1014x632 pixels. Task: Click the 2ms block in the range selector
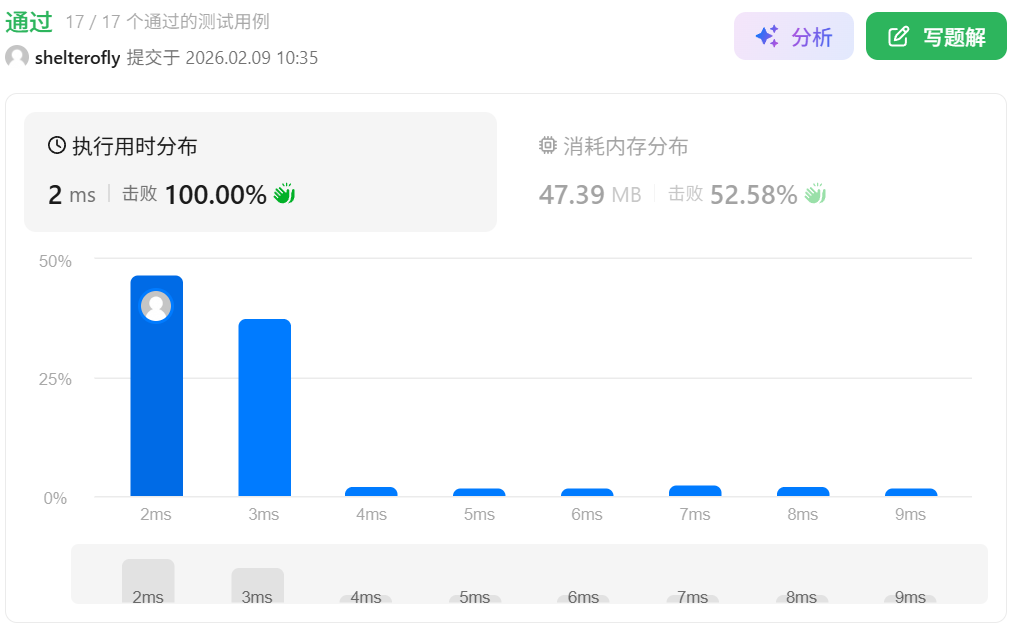point(148,581)
